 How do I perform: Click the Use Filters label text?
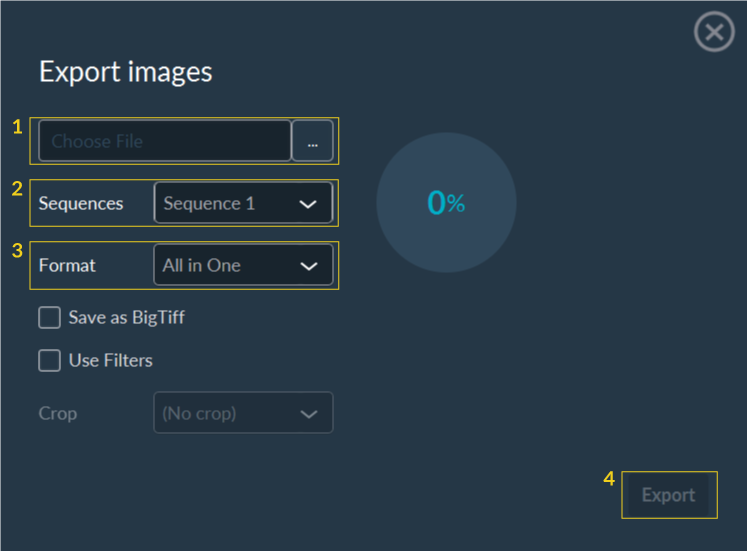pyautogui.click(x=110, y=361)
